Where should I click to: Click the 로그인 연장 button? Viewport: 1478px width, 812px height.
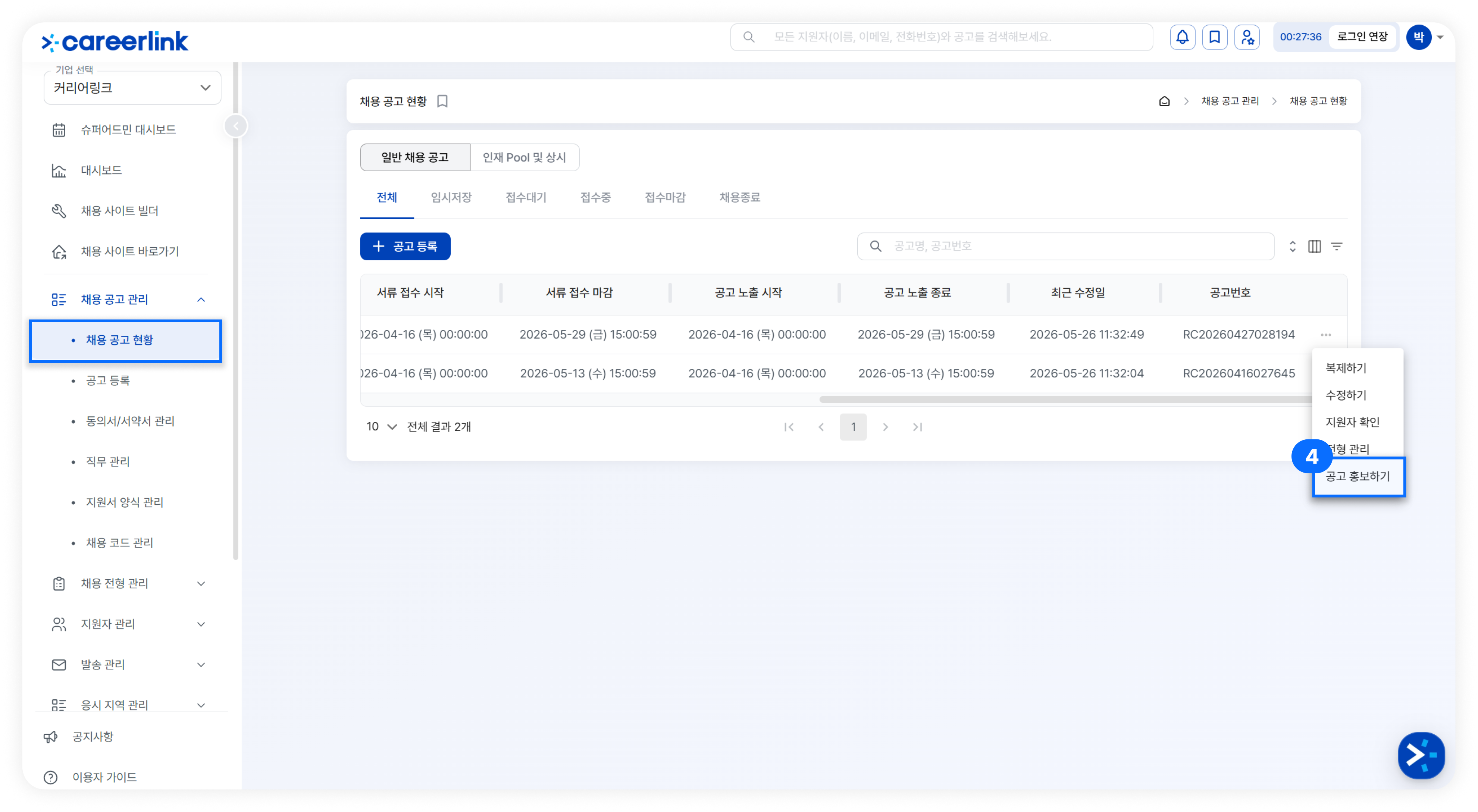1362,37
